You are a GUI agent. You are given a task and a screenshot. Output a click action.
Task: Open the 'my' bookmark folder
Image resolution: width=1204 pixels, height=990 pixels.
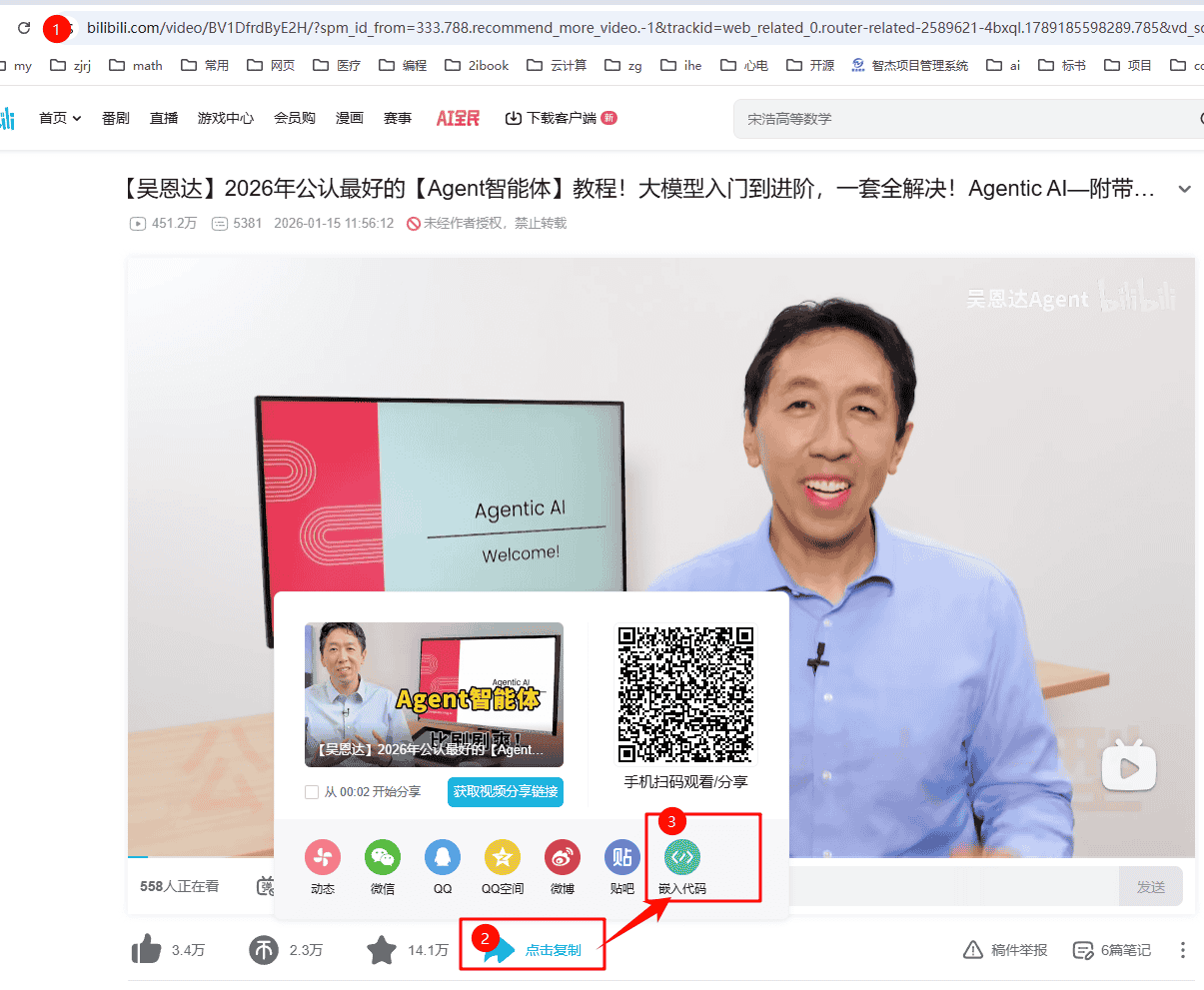click(x=17, y=66)
